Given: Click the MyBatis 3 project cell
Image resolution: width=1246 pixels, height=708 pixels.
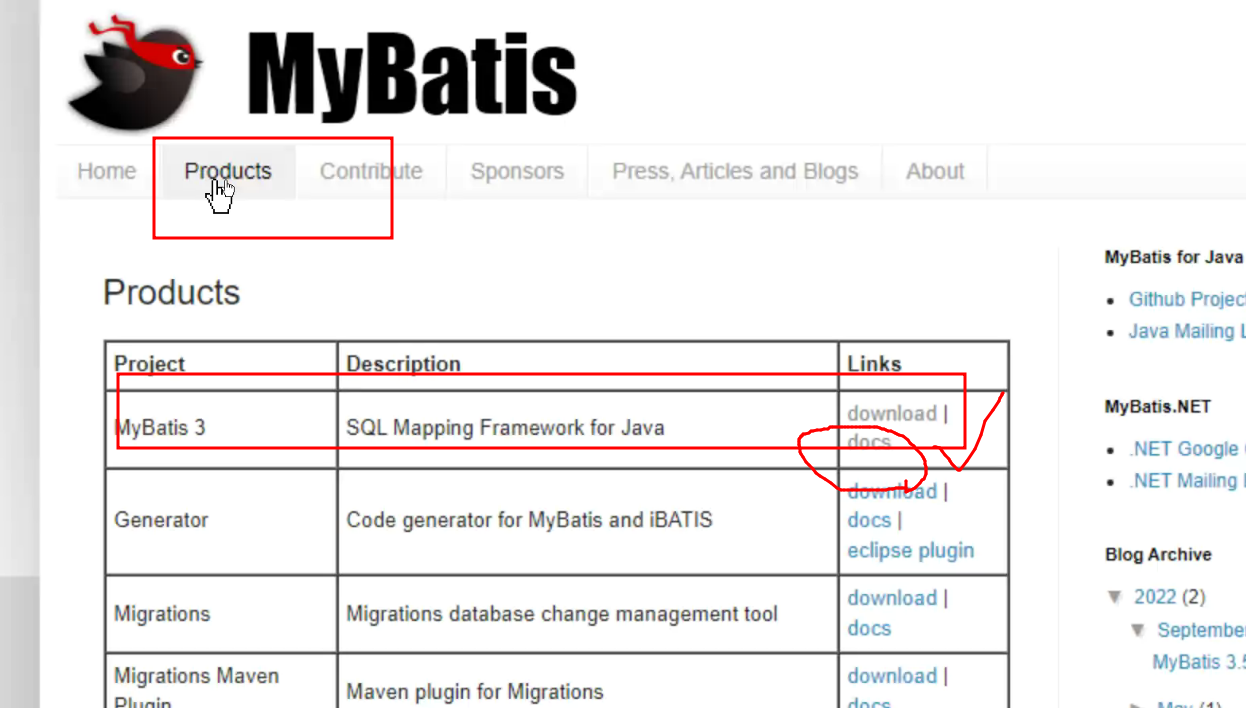Looking at the screenshot, I should coord(221,428).
